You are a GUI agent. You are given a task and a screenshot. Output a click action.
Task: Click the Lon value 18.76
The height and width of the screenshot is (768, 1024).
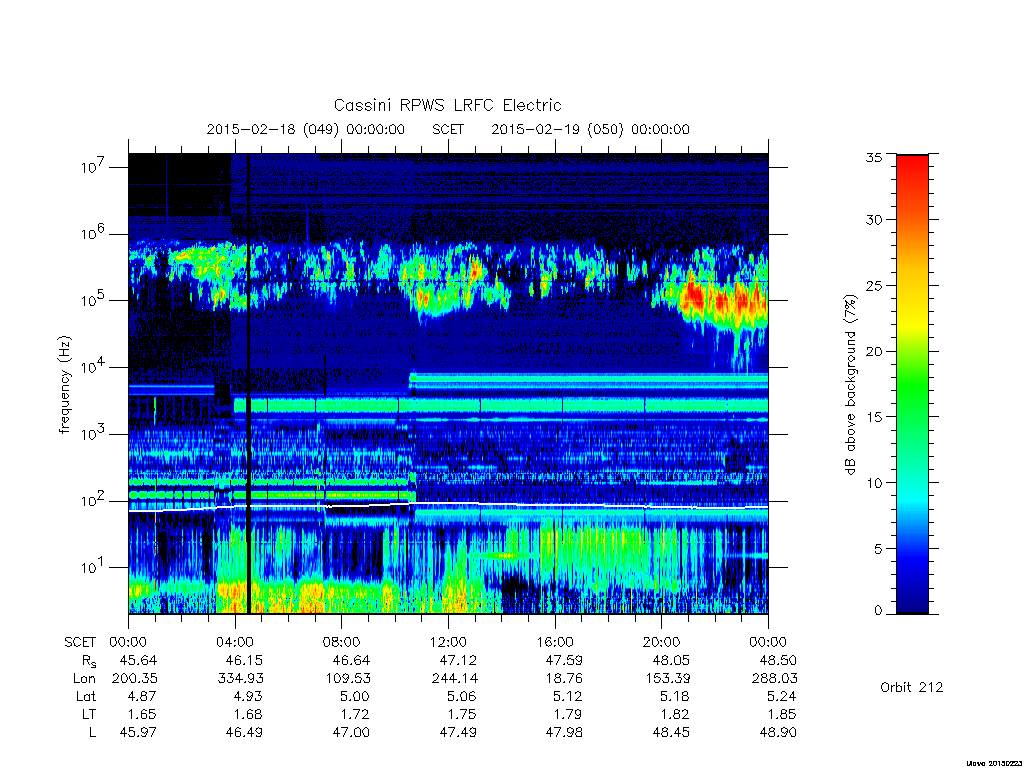tap(565, 679)
